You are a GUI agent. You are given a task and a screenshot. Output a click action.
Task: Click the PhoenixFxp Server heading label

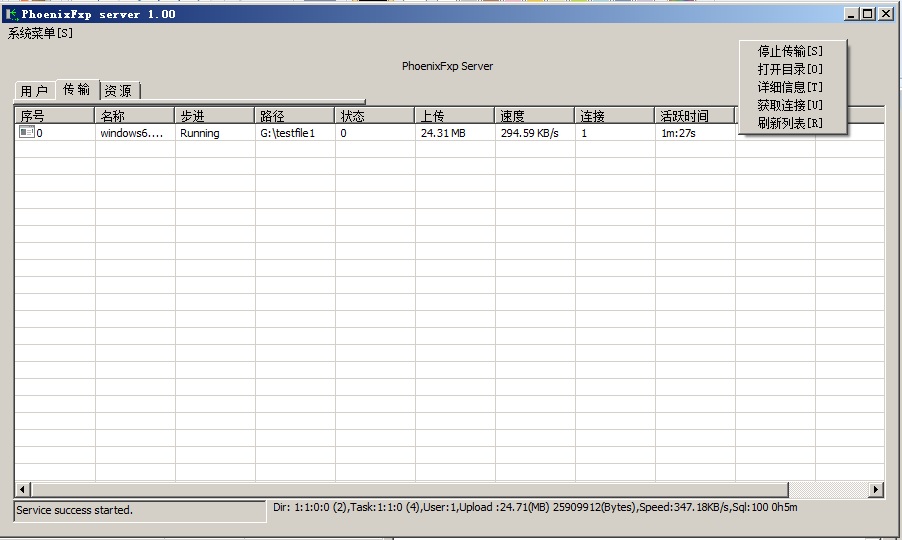click(447, 66)
